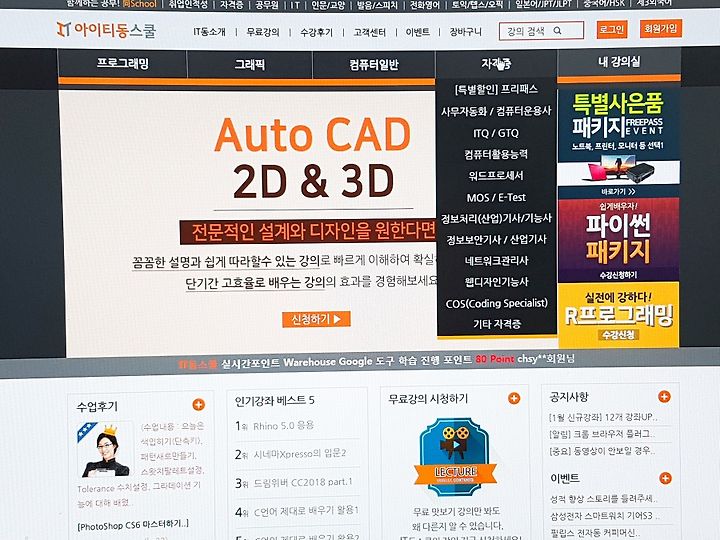Click the 자격증 top category link

(232, 4)
